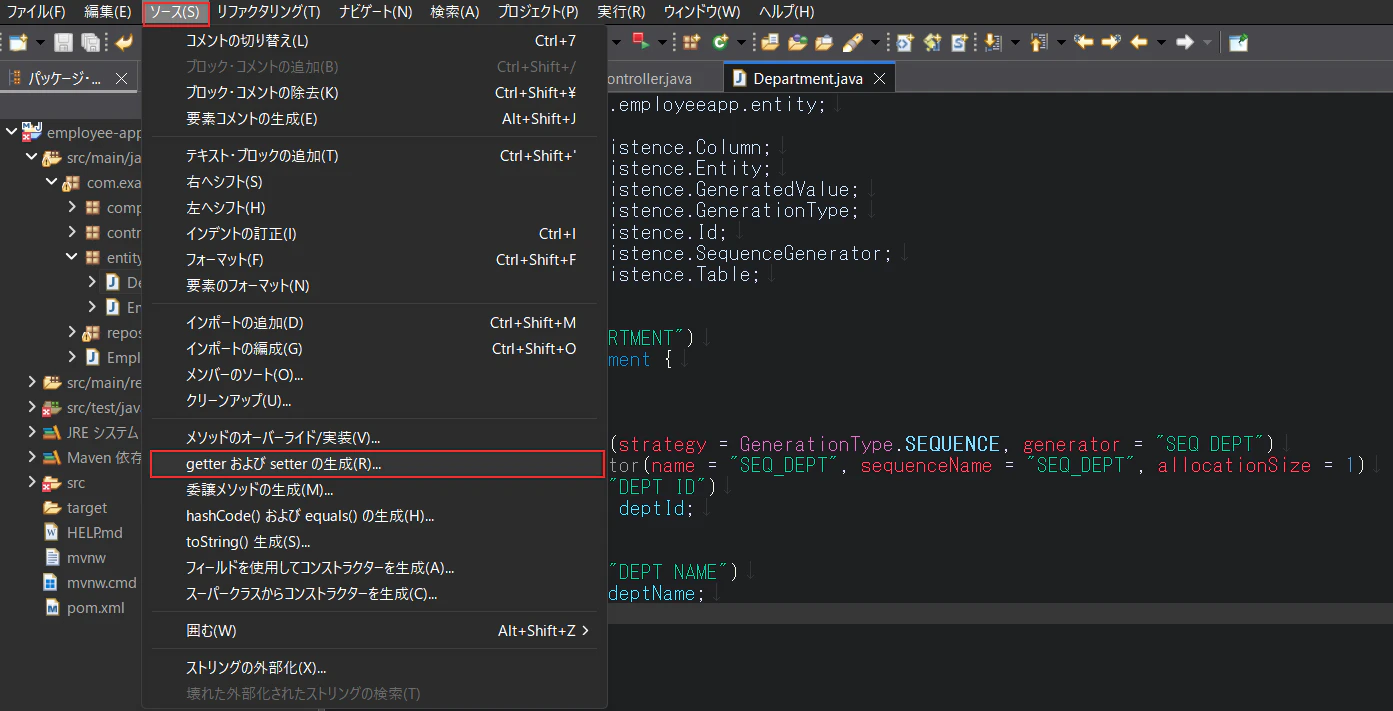The width and height of the screenshot is (1393, 711).
Task: Click the Next Annotation down-arrow icon
Action: click(993, 42)
